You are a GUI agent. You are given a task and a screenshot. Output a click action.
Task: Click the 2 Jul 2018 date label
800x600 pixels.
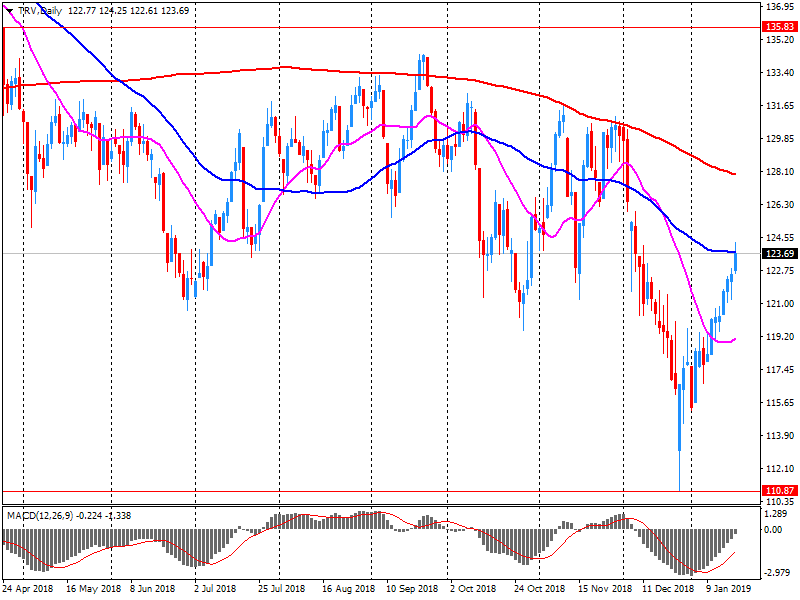215,589
